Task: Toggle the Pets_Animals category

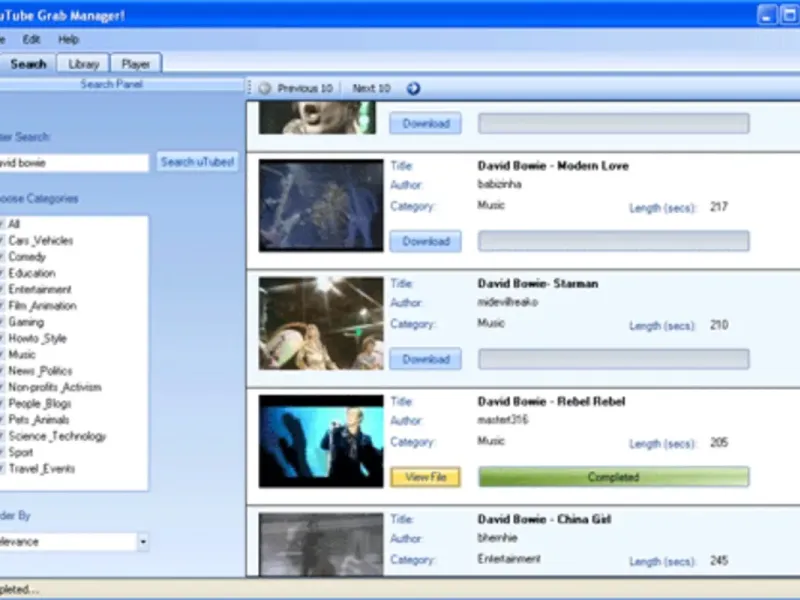Action: tap(39, 420)
